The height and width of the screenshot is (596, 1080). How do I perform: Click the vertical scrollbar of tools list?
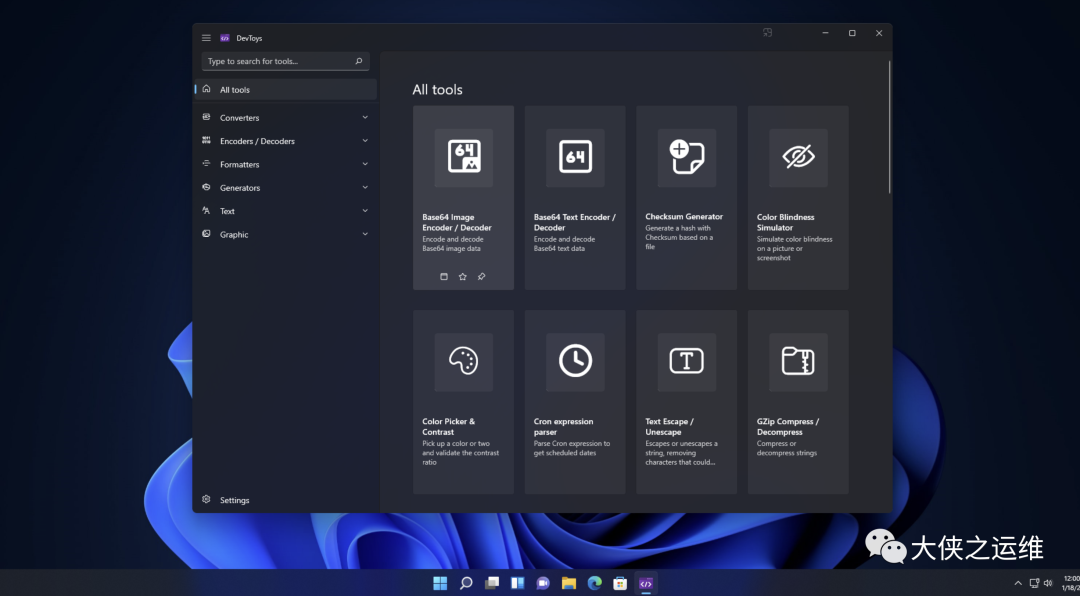coord(889,127)
